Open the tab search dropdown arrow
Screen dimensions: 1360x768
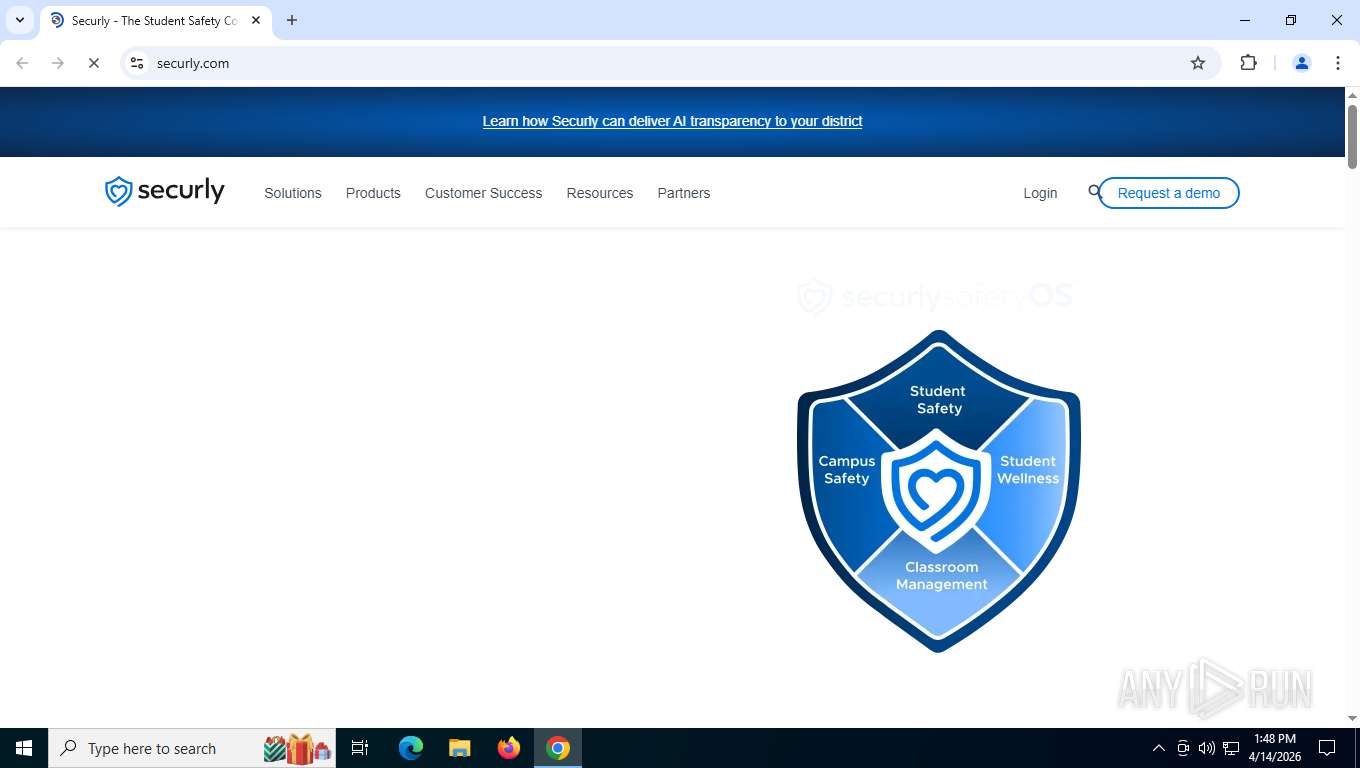(20, 20)
